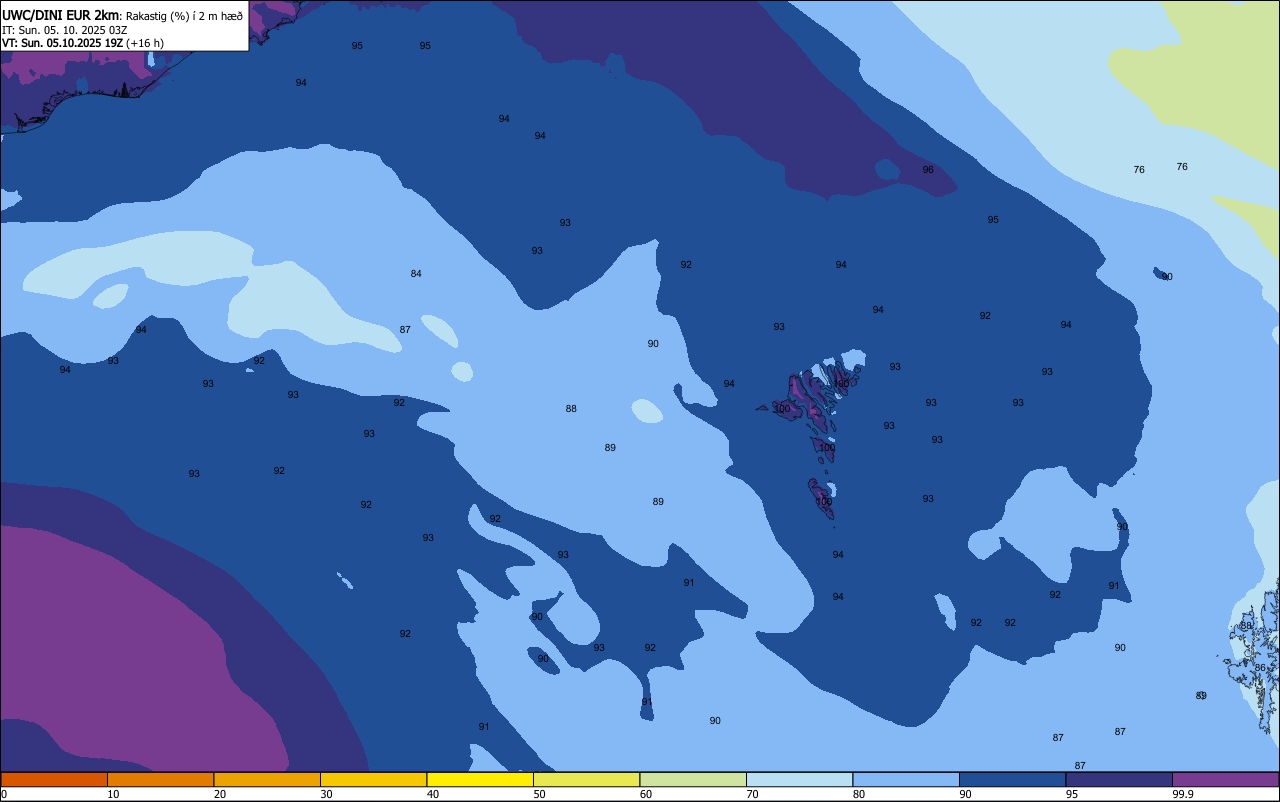Click the legend tick label "40"
The width and height of the screenshot is (1280, 802).
click(433, 794)
